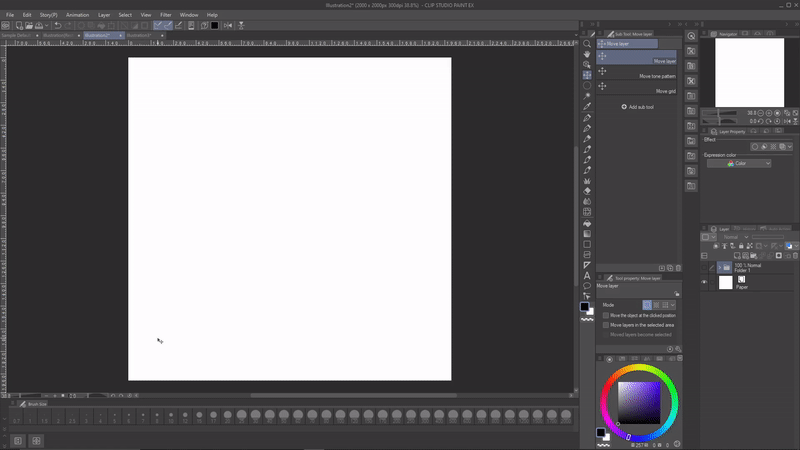Screen dimensions: 800x450
Task: Toggle visibility eye of Paper layer
Action: (704, 282)
